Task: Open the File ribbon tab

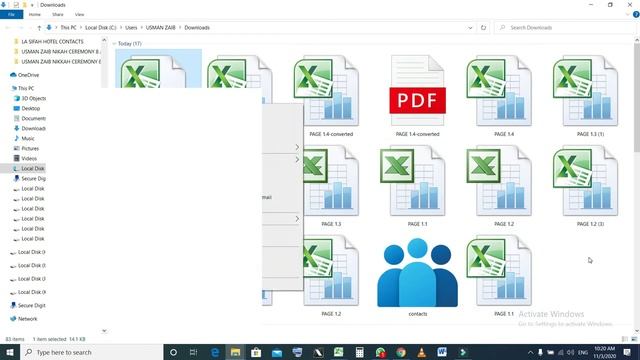Action: click(11, 14)
